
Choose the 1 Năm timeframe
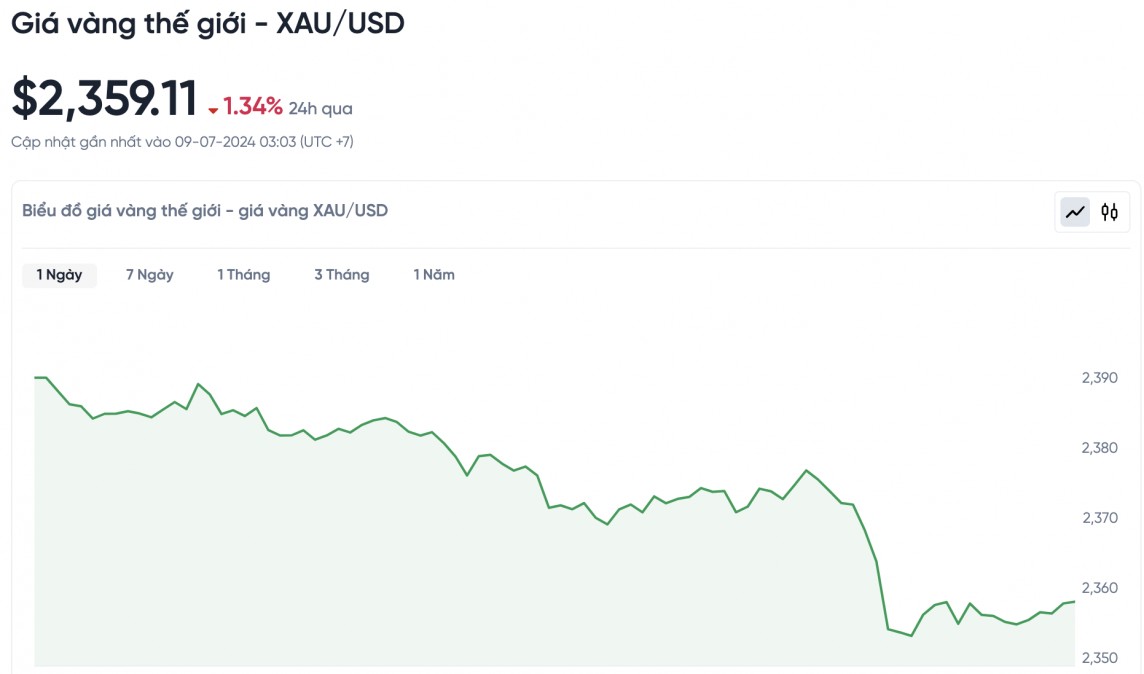tap(434, 275)
